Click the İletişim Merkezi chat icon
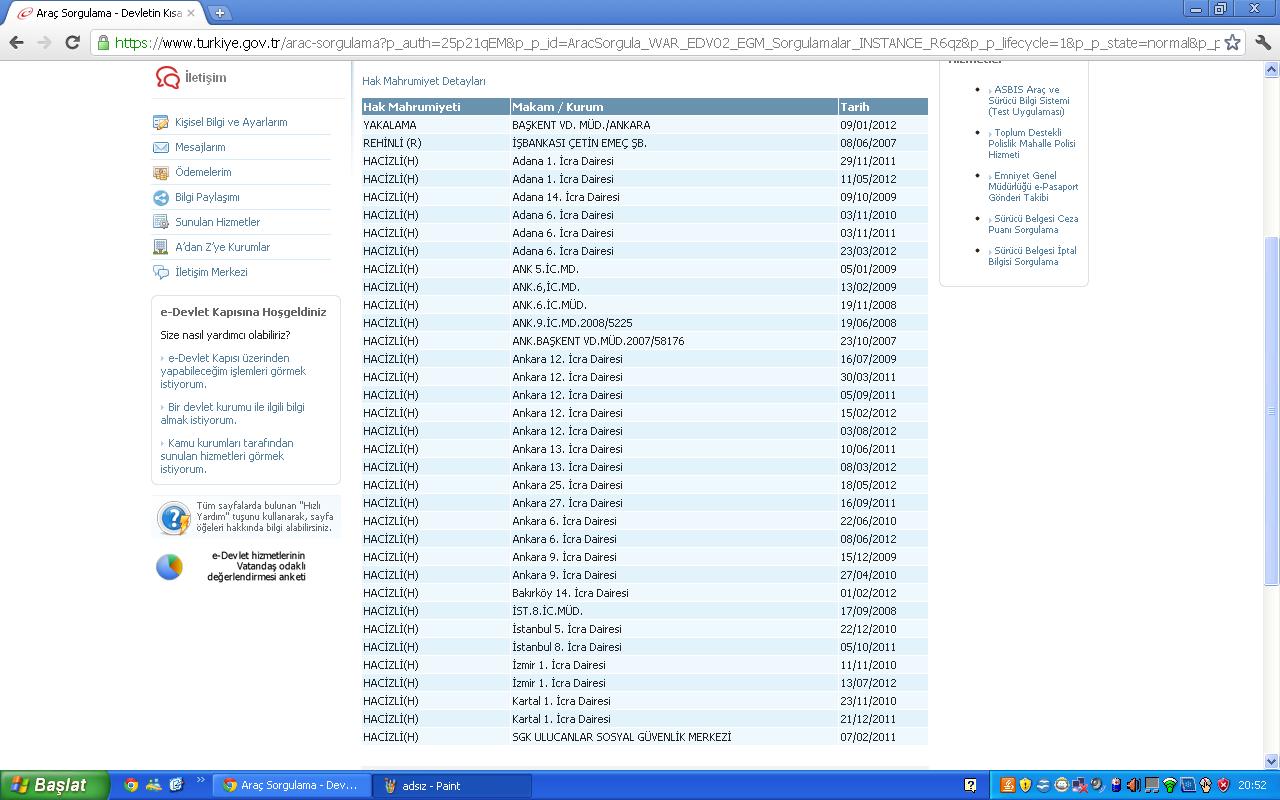This screenshot has height=800, width=1280. pos(160,272)
